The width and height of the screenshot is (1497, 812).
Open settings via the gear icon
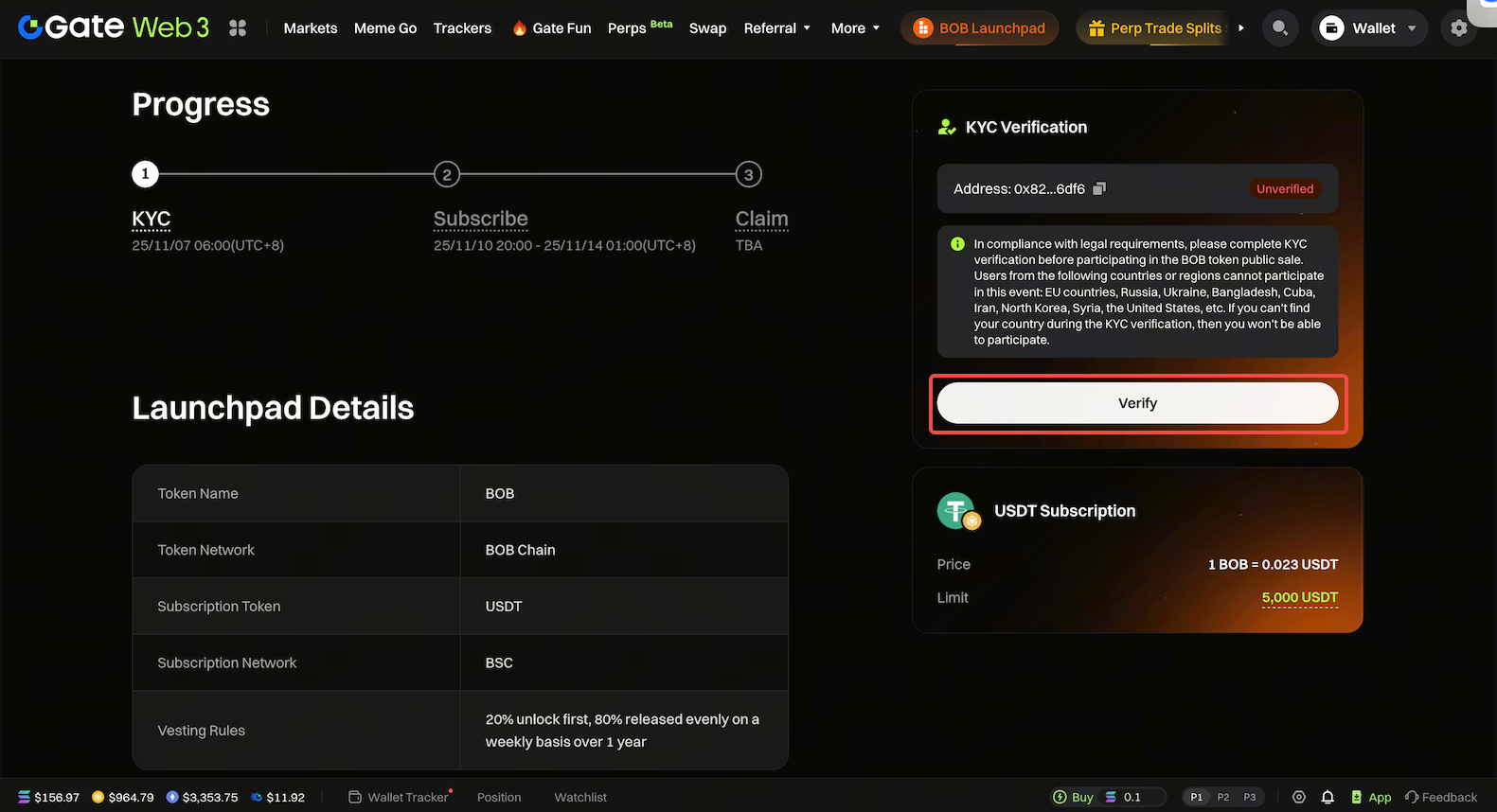point(1458,28)
